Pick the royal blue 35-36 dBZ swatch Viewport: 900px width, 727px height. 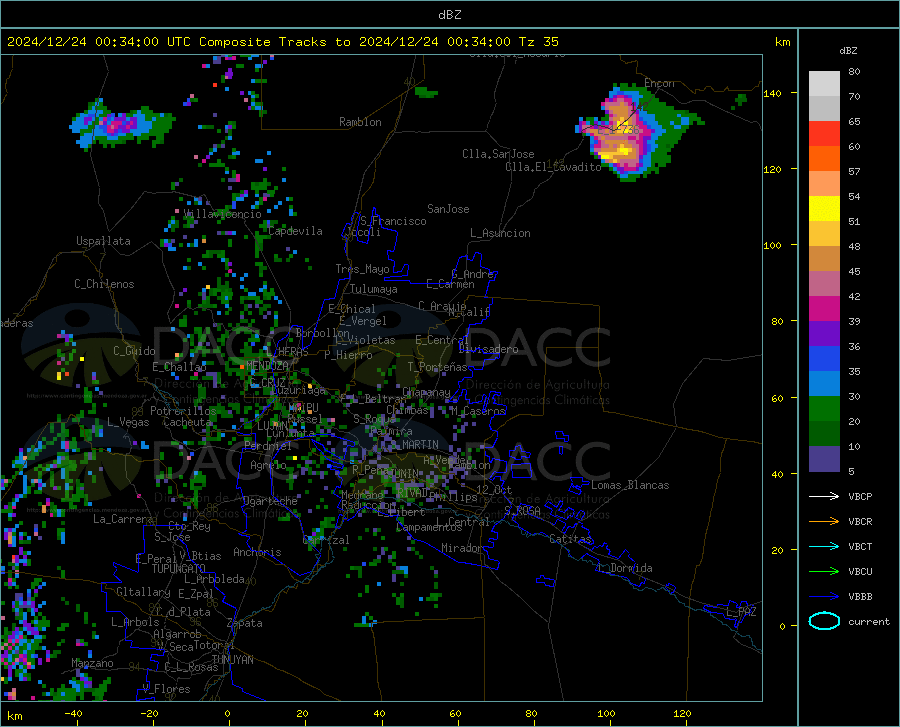click(x=824, y=359)
